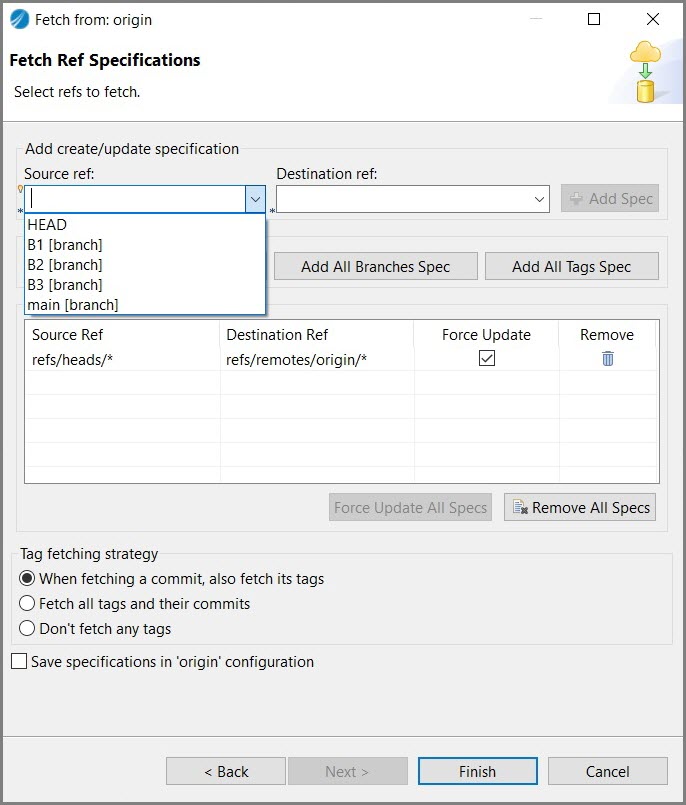Pick HEAD from the source ref list
The height and width of the screenshot is (805, 686).
tap(48, 225)
